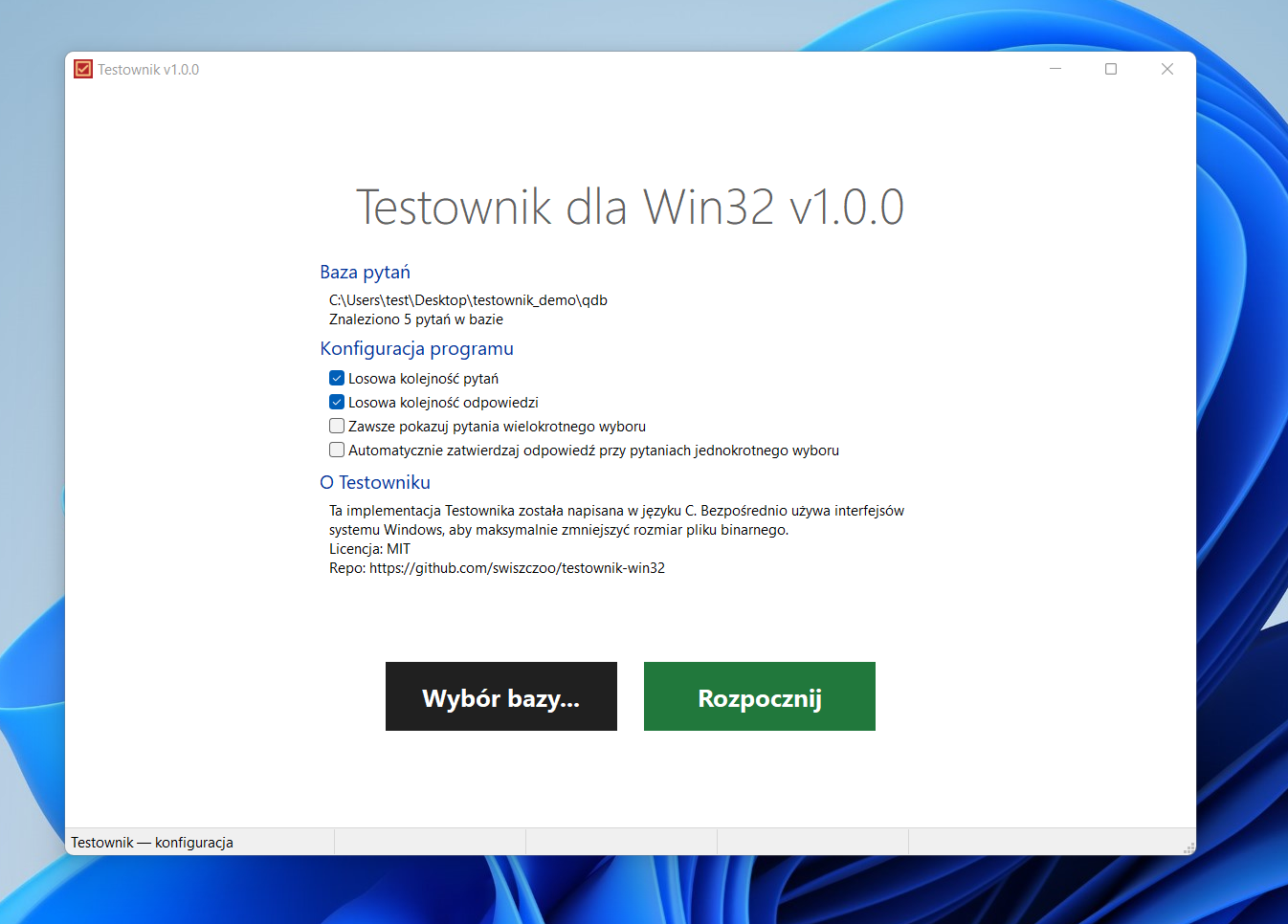Image resolution: width=1288 pixels, height=924 pixels.
Task: Click the 'Baza pytań' section heading
Action: [x=365, y=273]
